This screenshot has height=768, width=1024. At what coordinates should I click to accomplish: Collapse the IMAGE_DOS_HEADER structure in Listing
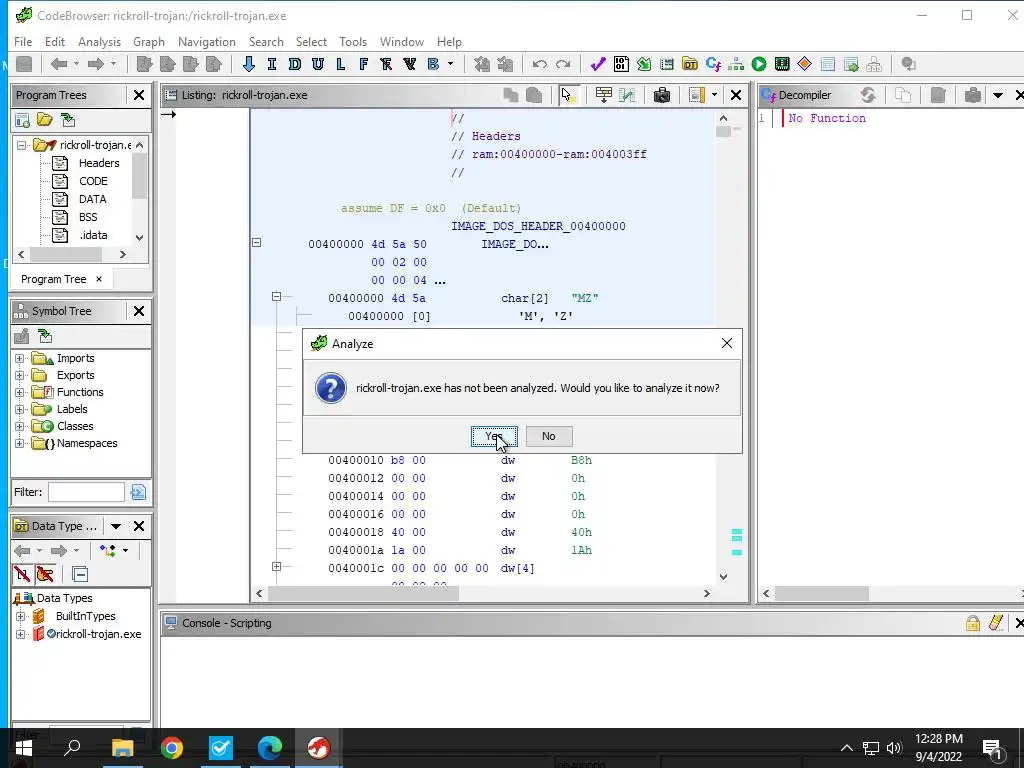(x=257, y=242)
